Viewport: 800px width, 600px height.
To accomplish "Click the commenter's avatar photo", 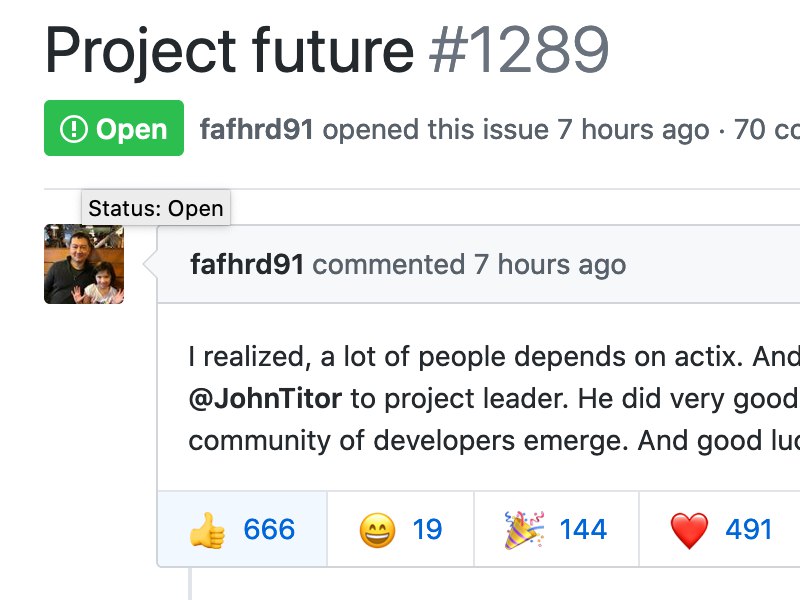I will (x=84, y=264).
